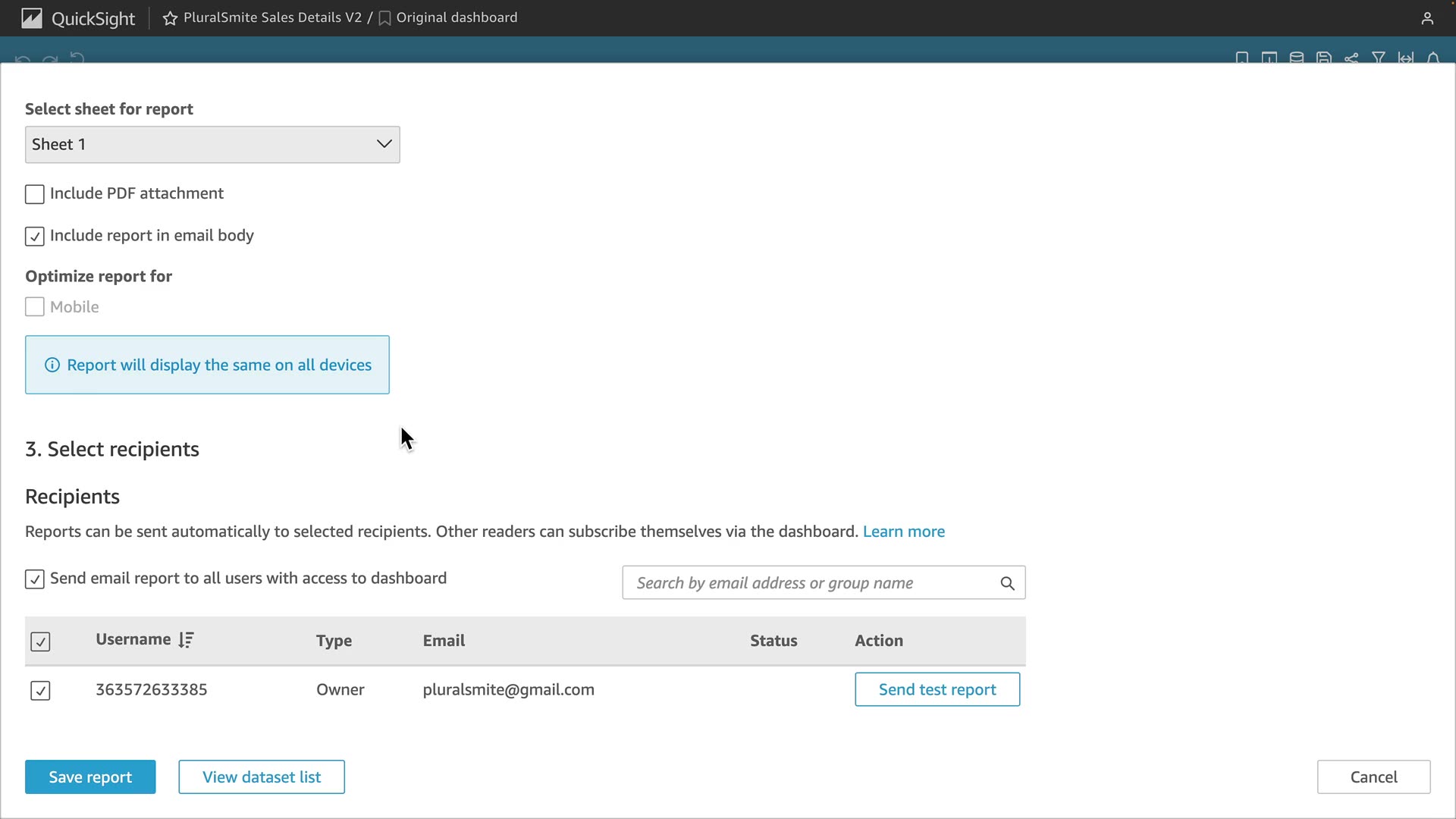Uncheck Include report in email body
The height and width of the screenshot is (819, 1456).
point(35,237)
